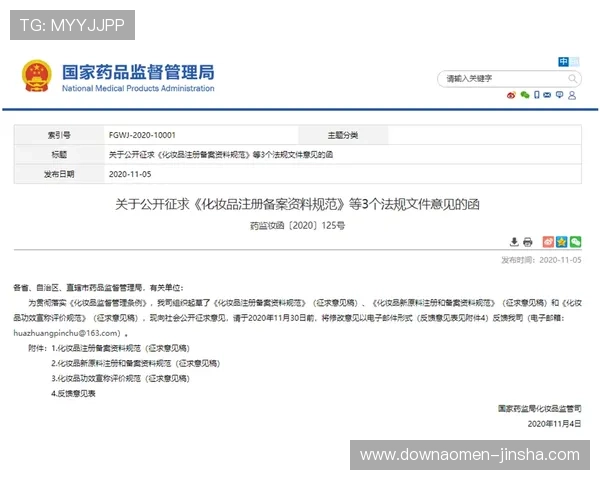Share article via blue star QZone icon
The width and height of the screenshot is (600, 480).
click(x=562, y=242)
